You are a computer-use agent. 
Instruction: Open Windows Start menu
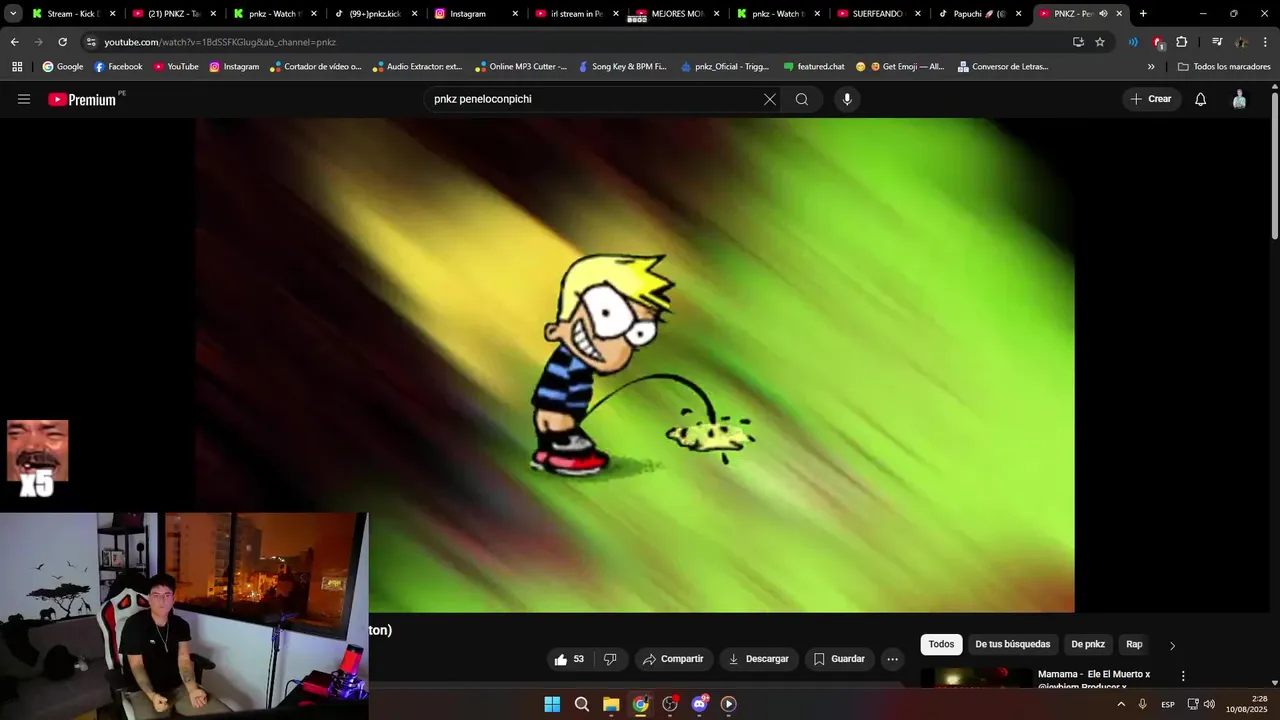pyautogui.click(x=552, y=704)
